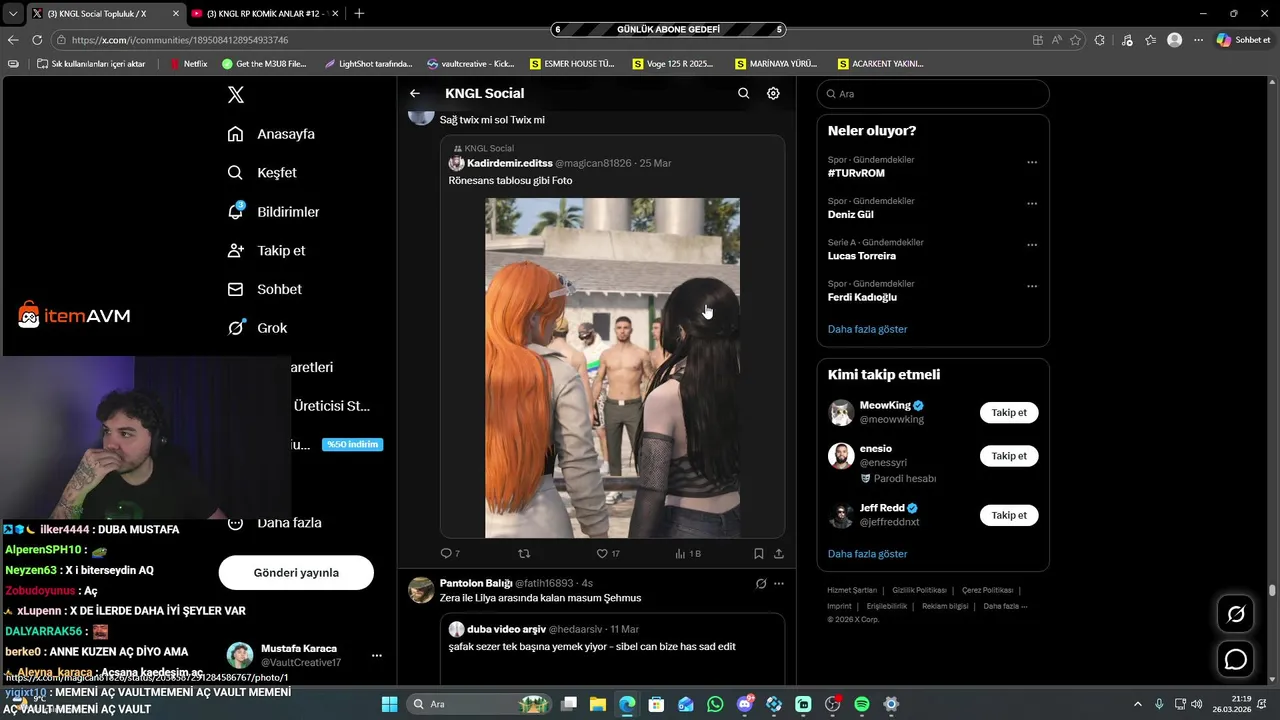1280x720 pixels.
Task: Like the post with 17 likes
Action: coord(608,553)
